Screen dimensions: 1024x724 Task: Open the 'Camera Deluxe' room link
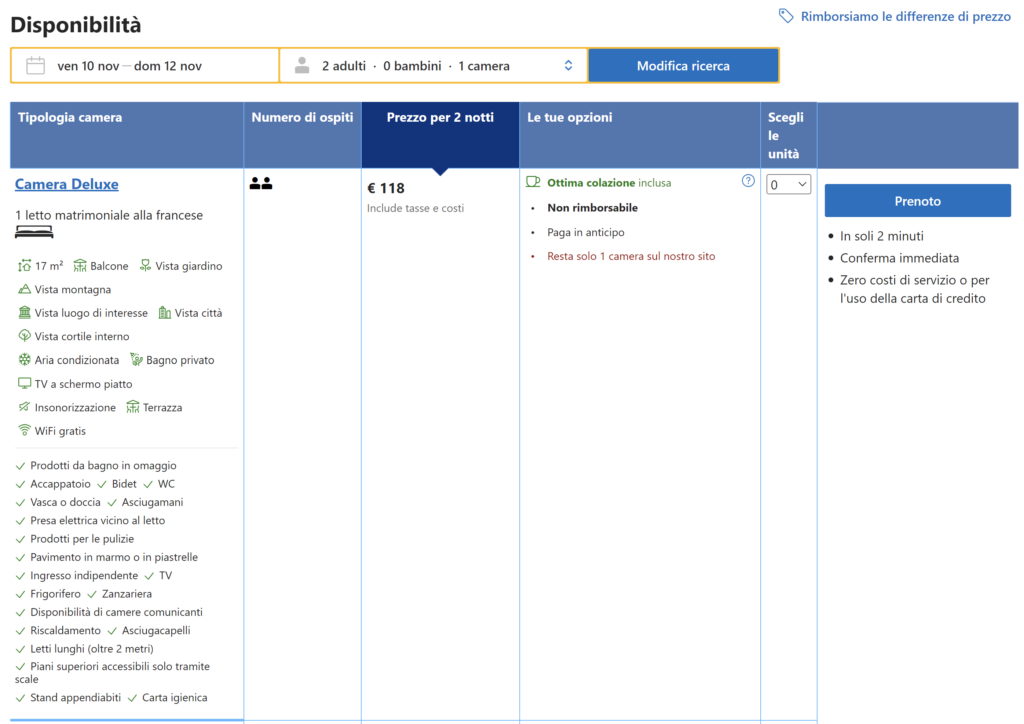(x=67, y=184)
